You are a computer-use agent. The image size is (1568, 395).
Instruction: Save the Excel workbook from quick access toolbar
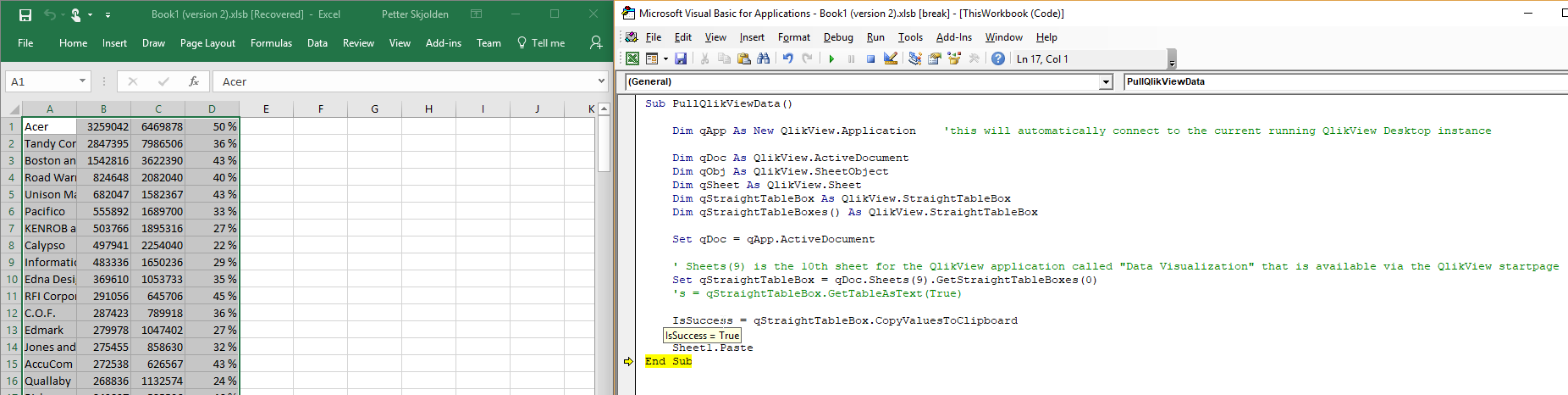click(x=25, y=14)
